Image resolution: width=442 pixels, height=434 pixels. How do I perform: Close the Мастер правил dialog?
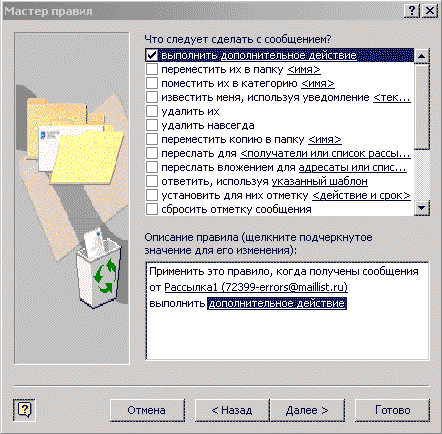click(430, 11)
